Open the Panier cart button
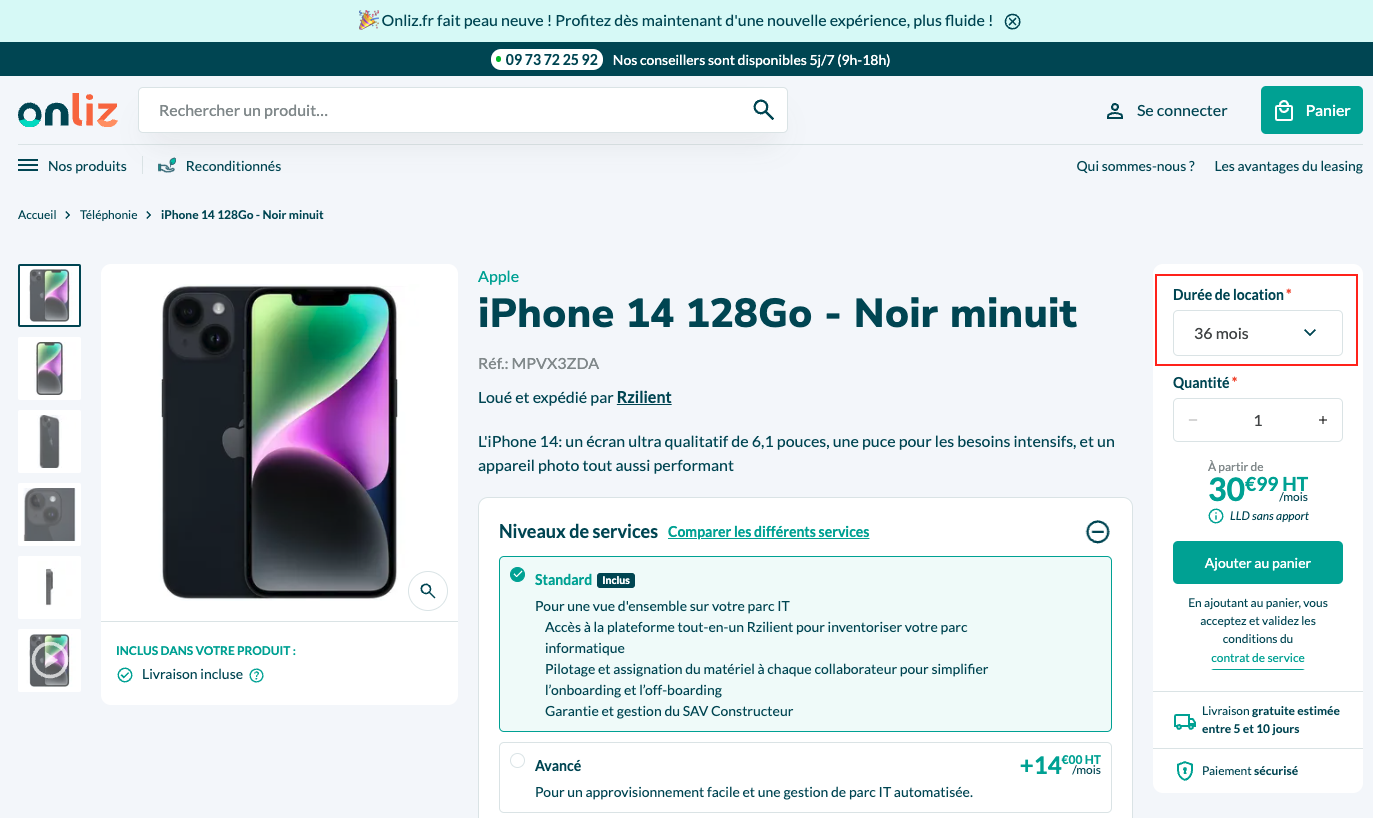Screen dimensions: 1373x818 point(1312,110)
